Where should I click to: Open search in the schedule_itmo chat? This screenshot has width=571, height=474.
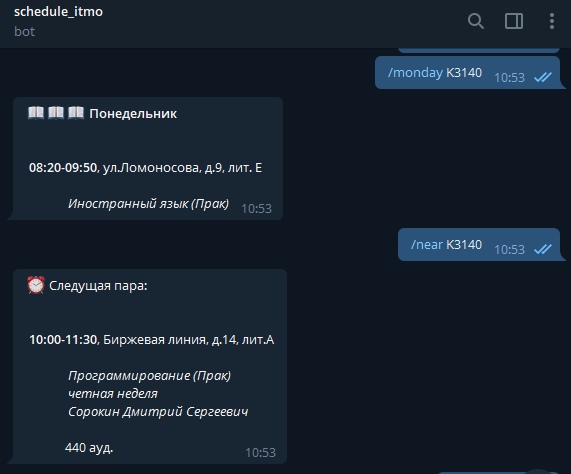[476, 21]
